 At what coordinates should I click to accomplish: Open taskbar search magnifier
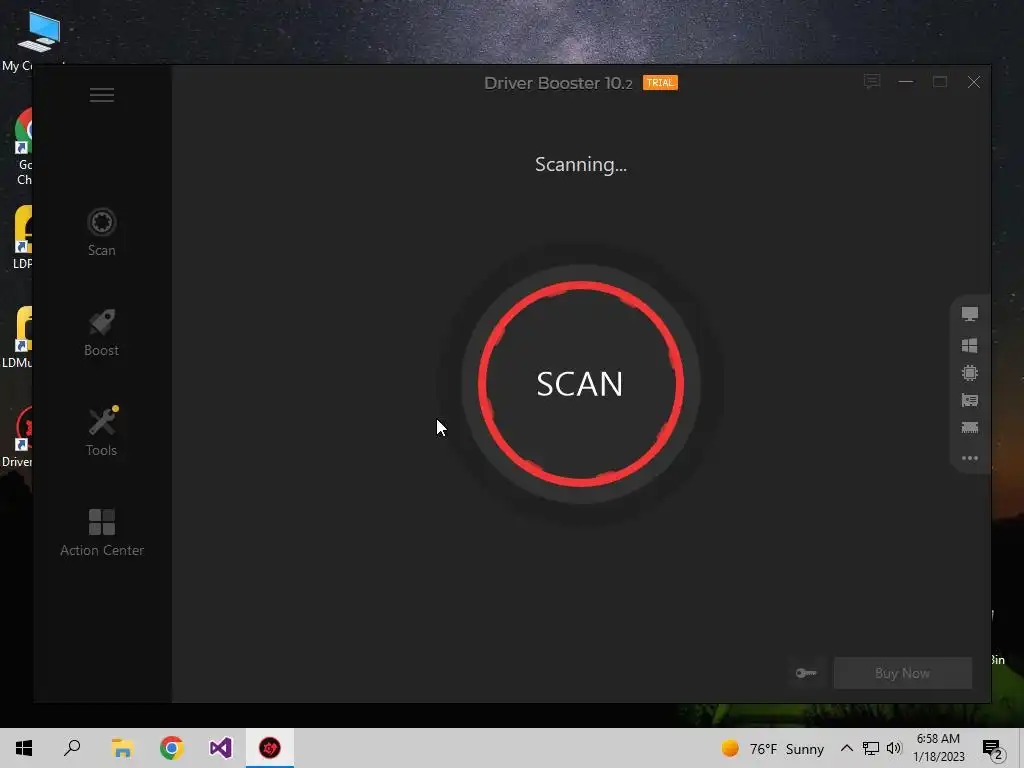coord(72,748)
